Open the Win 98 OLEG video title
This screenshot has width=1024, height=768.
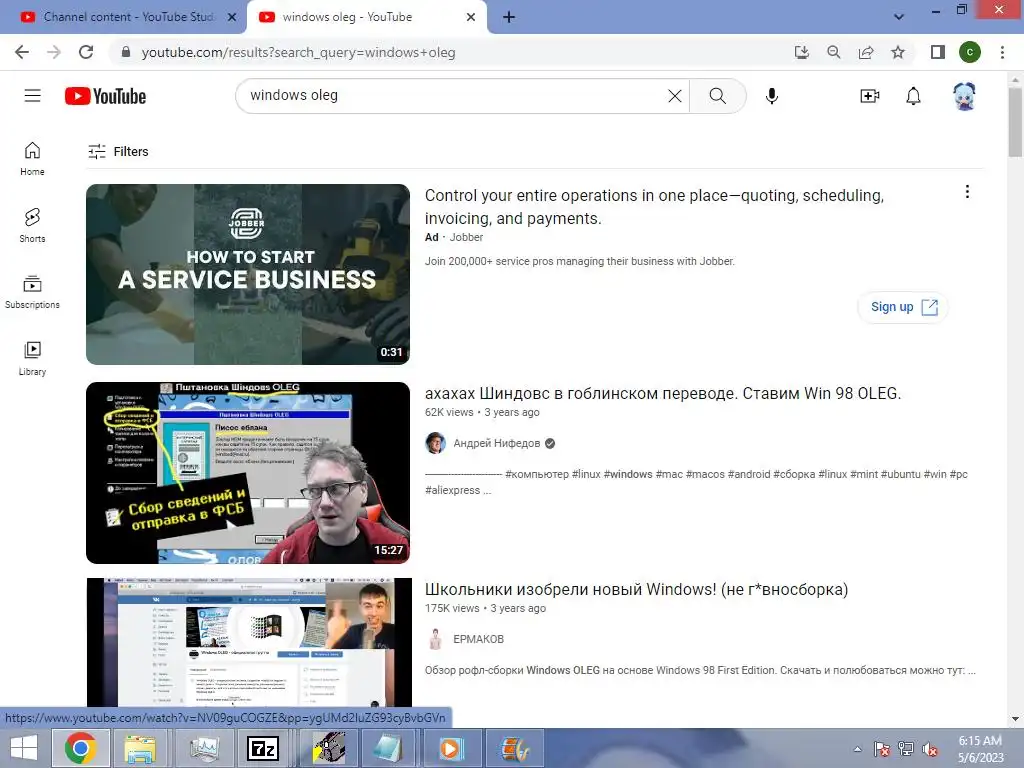tap(663, 393)
